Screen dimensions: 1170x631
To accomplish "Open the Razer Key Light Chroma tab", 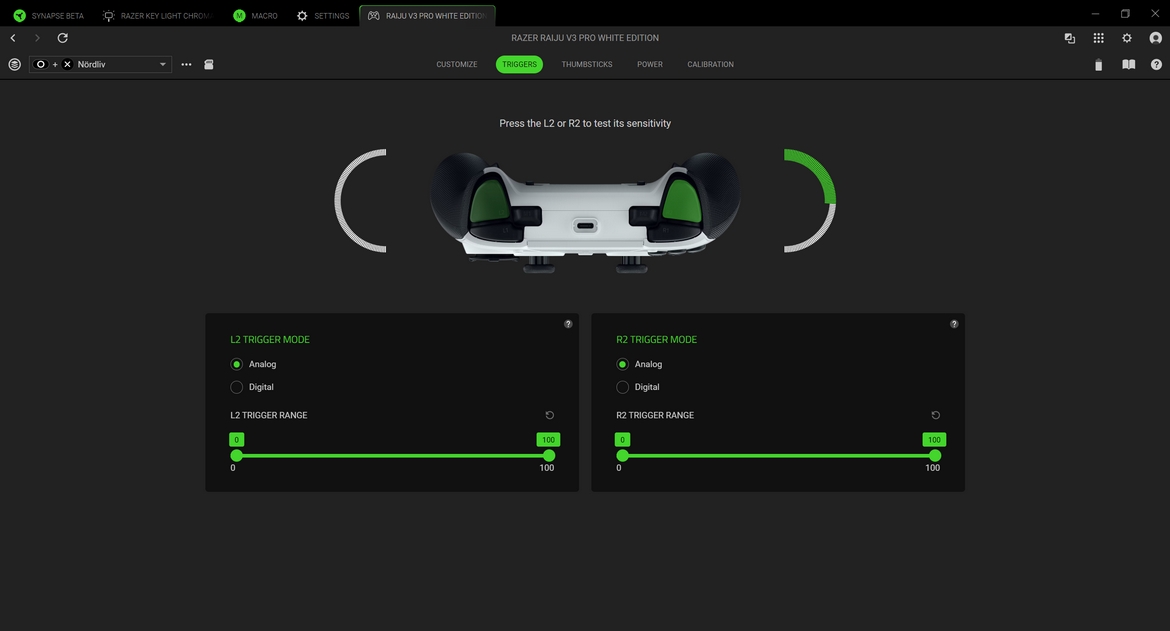I will (158, 16).
